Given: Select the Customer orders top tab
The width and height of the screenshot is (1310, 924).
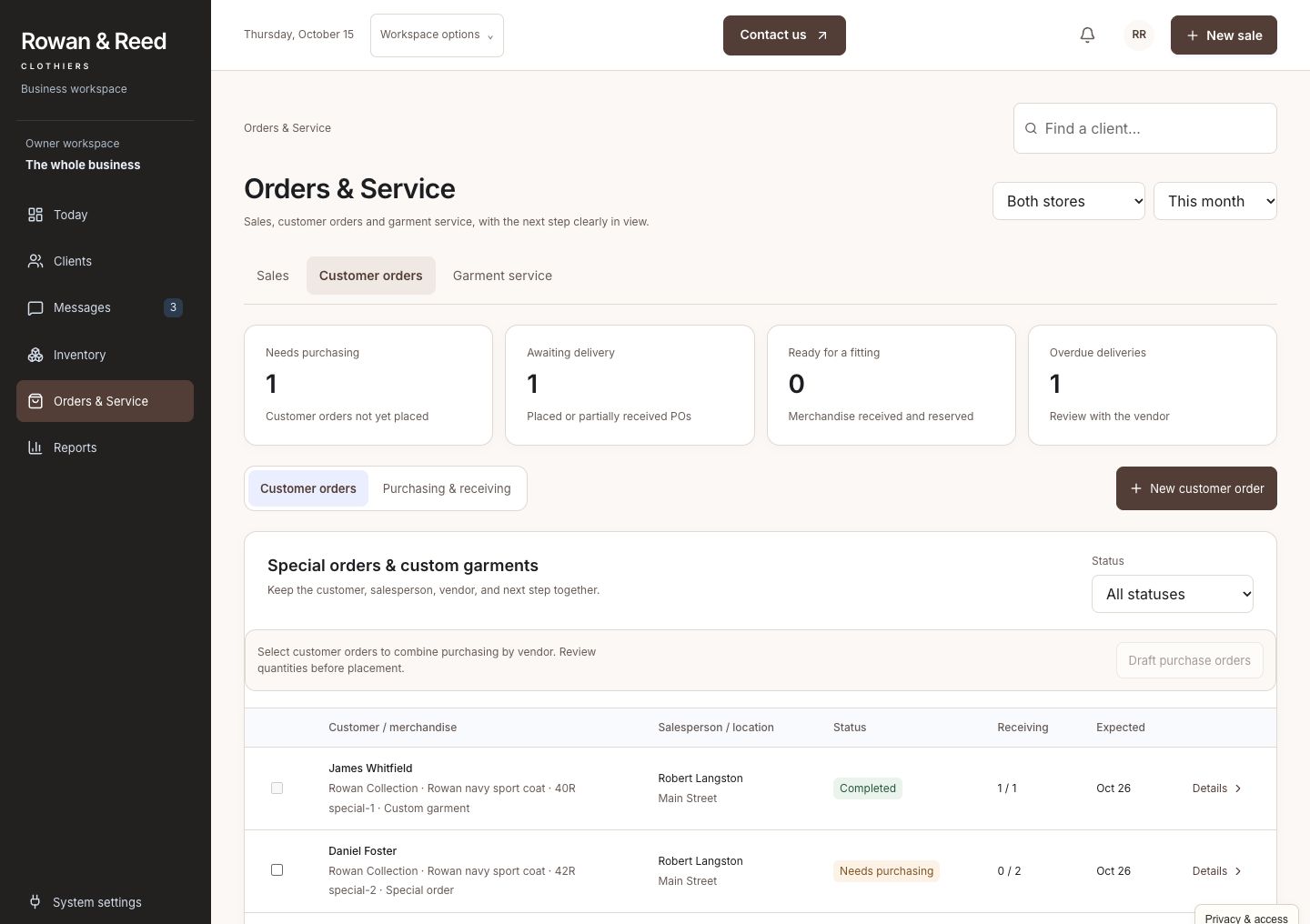Looking at the screenshot, I should pyautogui.click(x=371, y=276).
